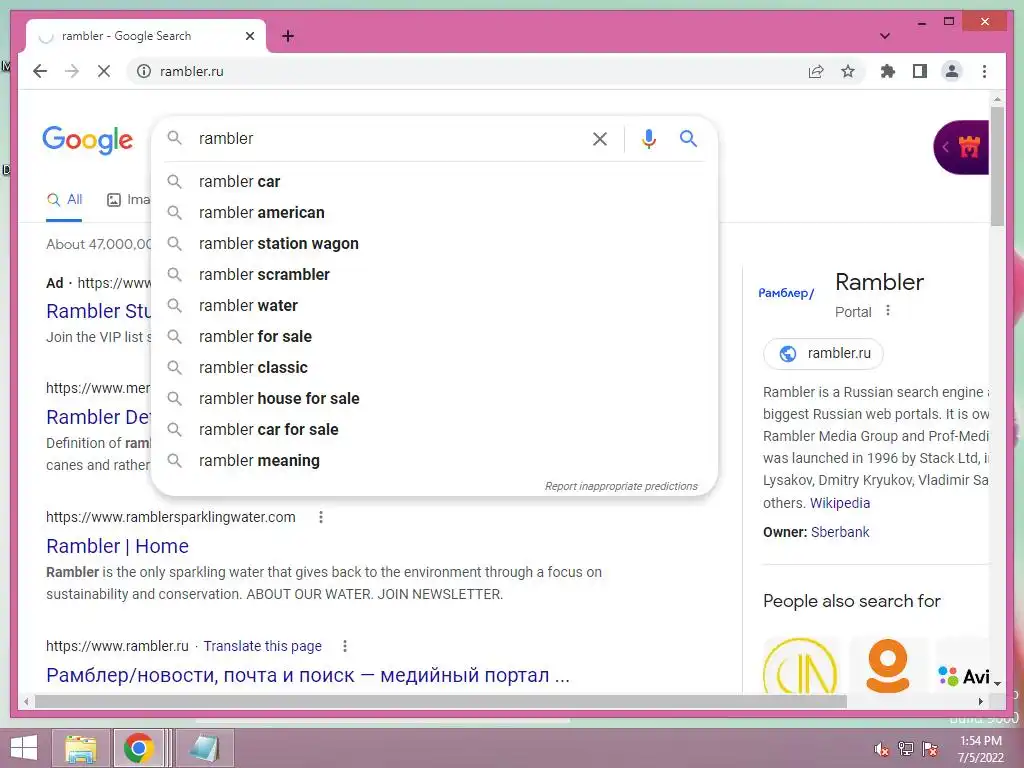Select suggestion rambler scrambler
This screenshot has height=768, width=1024.
point(434,274)
